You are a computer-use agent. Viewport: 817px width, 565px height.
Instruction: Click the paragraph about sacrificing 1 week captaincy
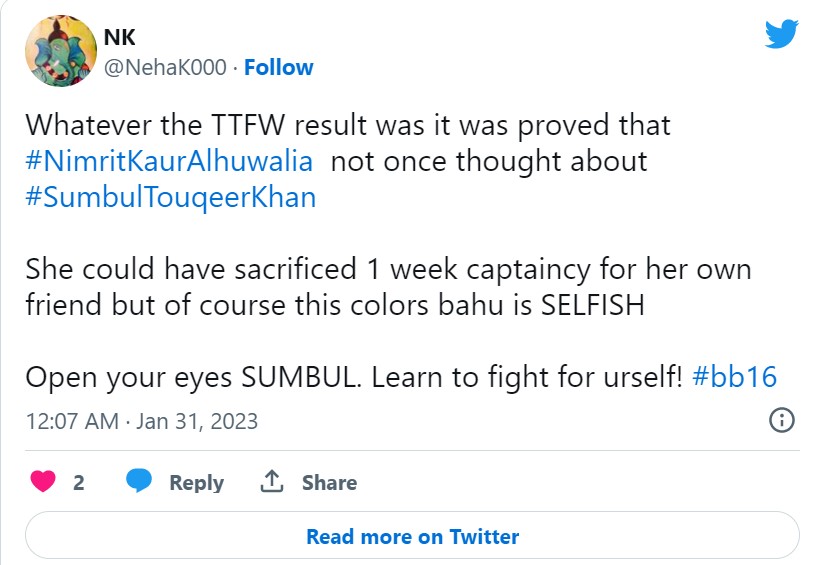(387, 287)
